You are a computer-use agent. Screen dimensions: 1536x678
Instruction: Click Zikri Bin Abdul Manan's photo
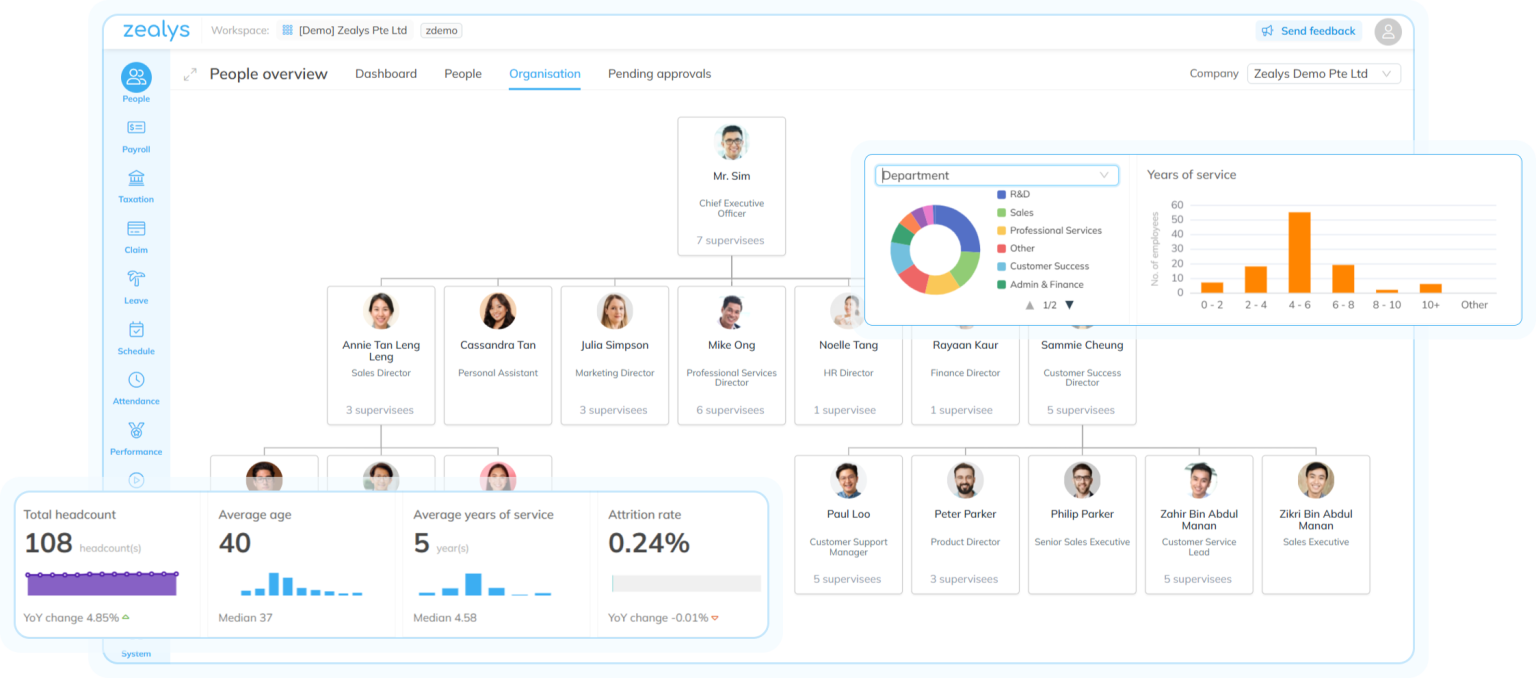pos(1316,480)
